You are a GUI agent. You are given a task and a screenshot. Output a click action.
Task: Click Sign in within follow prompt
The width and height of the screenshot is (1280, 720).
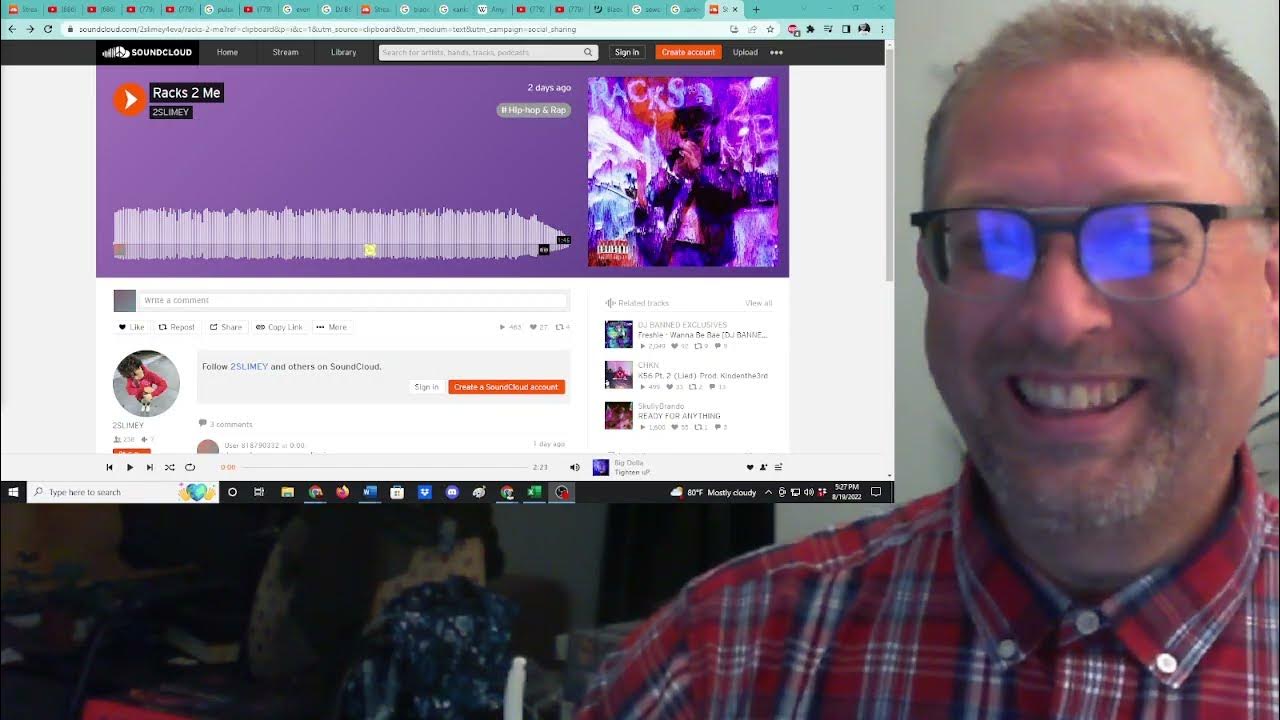click(426, 387)
